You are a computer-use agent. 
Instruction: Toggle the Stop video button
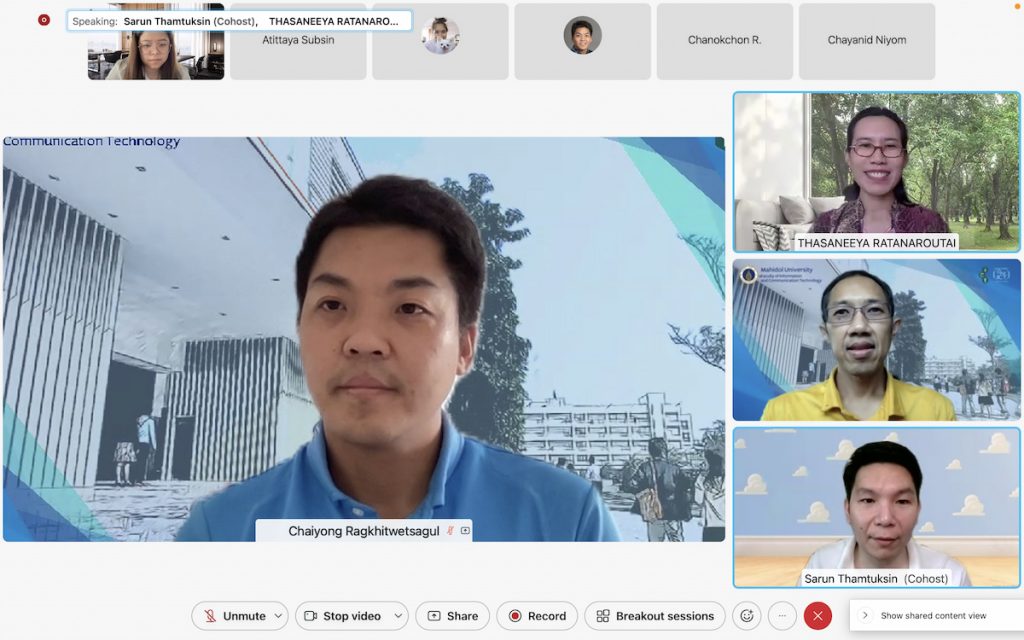341,616
